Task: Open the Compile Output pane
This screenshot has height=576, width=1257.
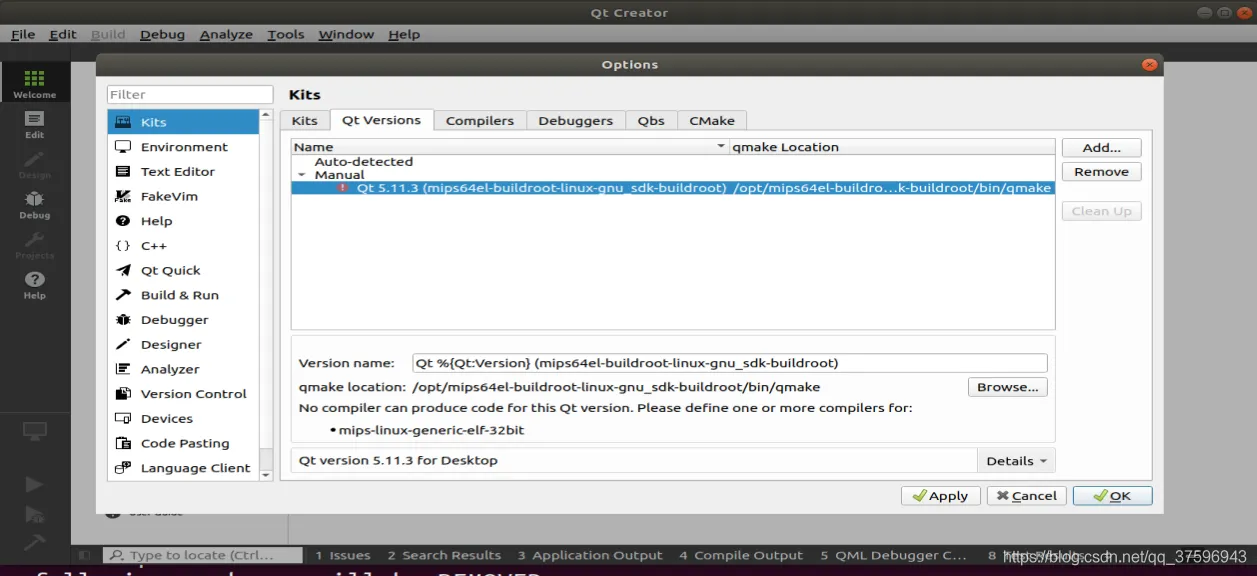Action: click(x=741, y=555)
